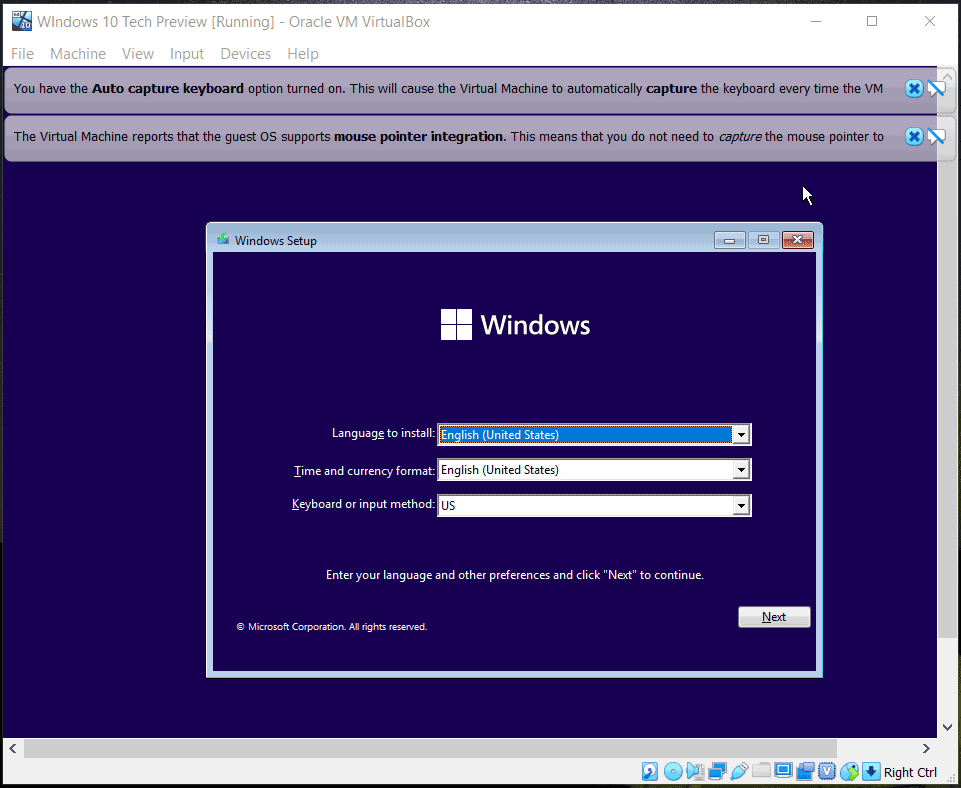Screen dimensions: 961x788
Task: Click the display status icon
Action: click(783, 770)
